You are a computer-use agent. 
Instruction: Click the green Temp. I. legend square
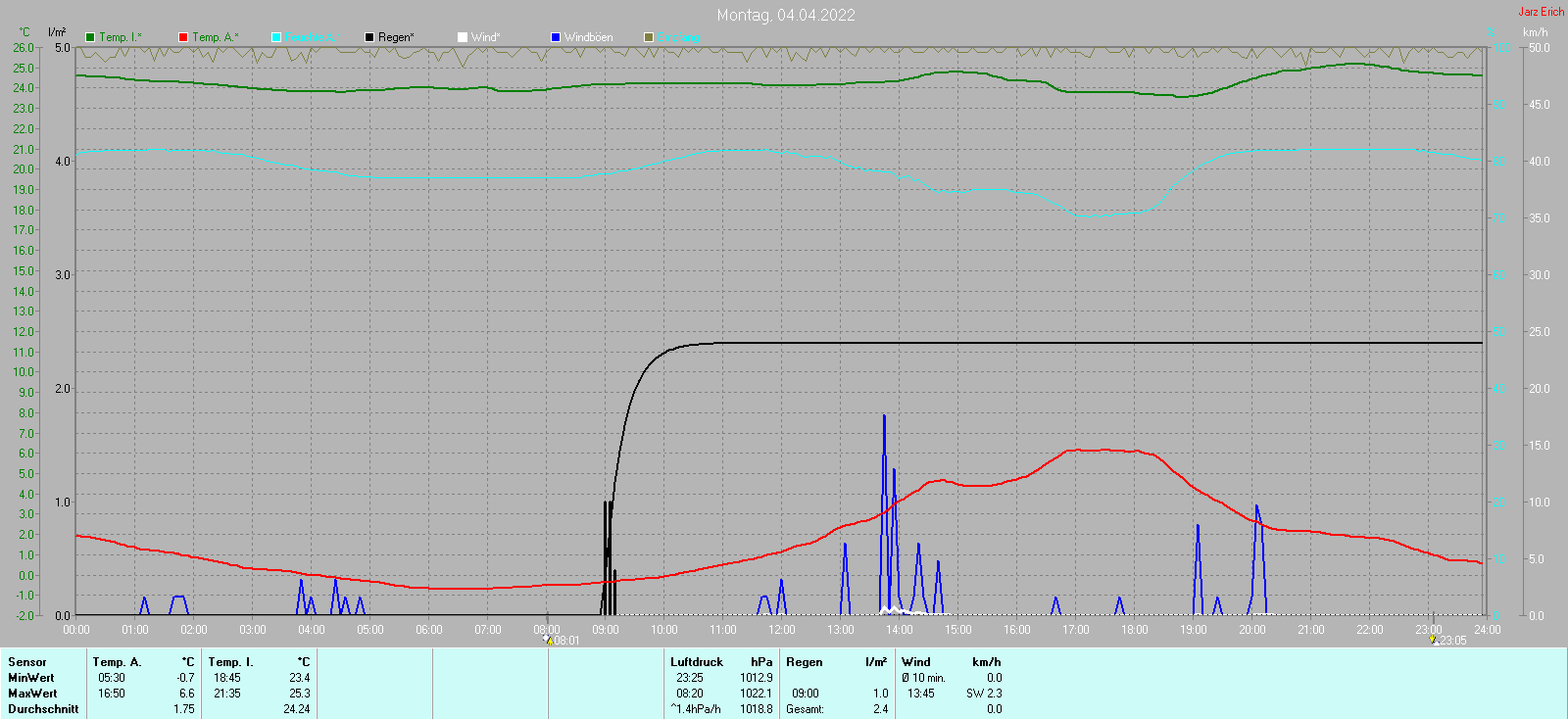tap(90, 37)
